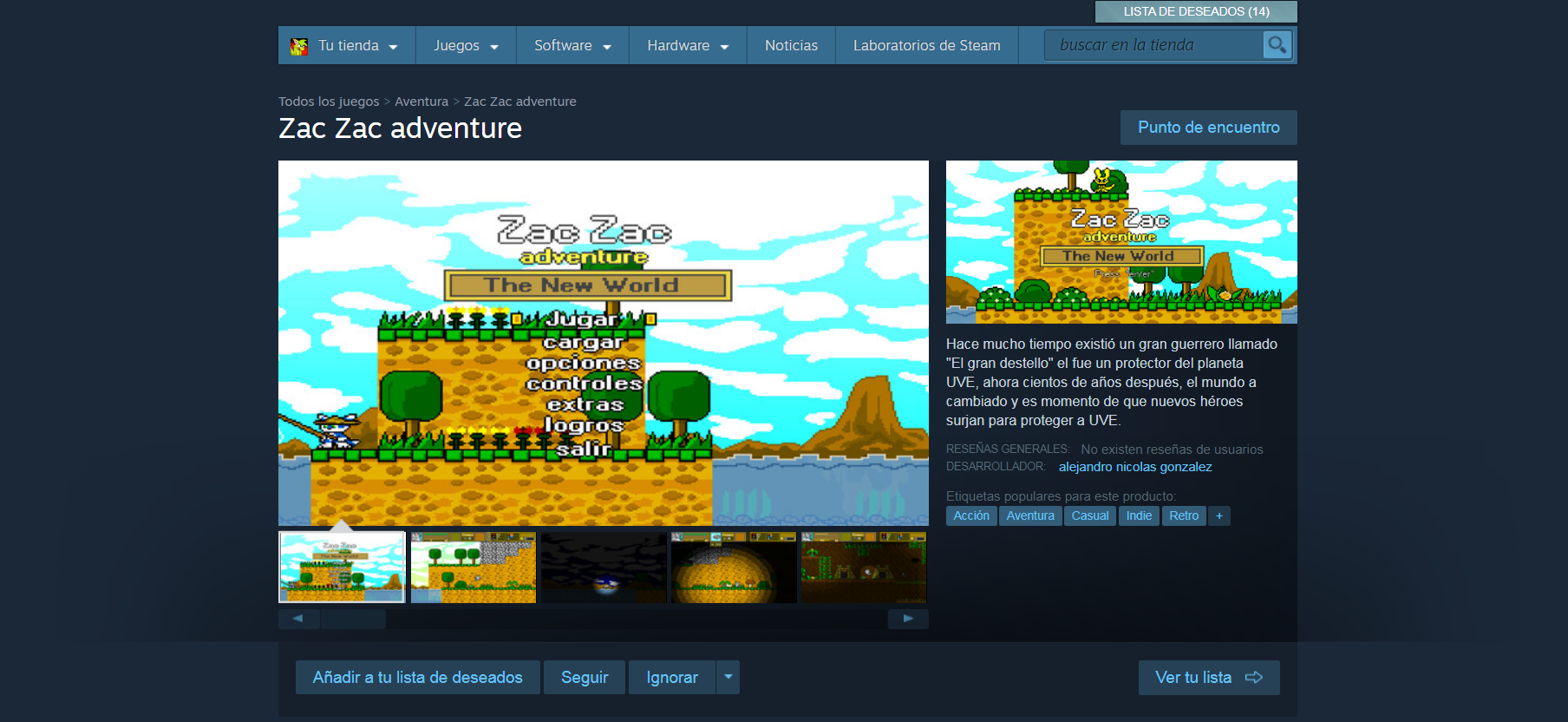Open the Hardware dropdown menu

click(x=688, y=45)
